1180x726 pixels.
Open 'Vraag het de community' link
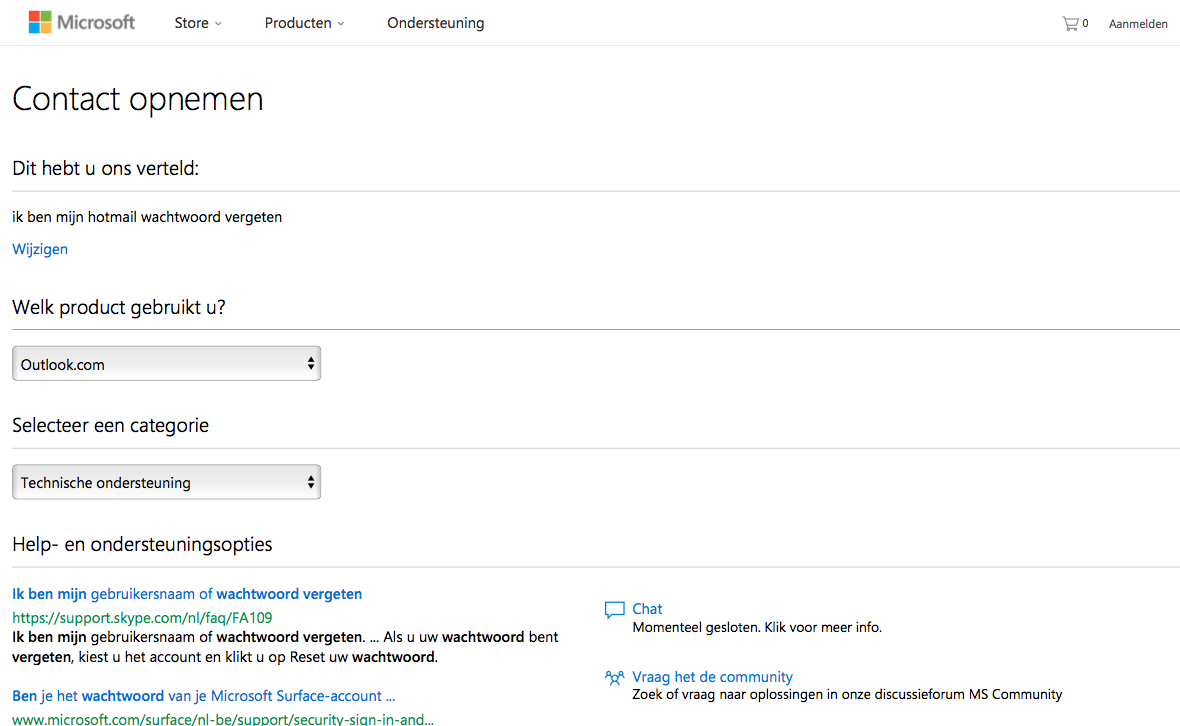[x=712, y=677]
